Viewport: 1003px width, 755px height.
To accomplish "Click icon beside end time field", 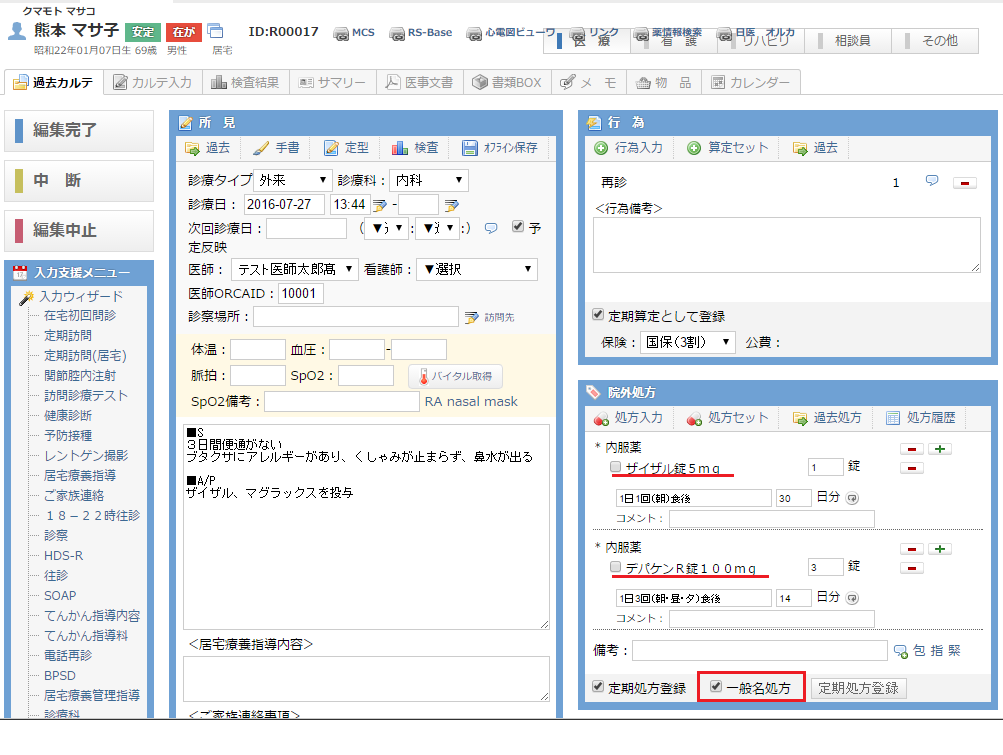I will [x=452, y=205].
